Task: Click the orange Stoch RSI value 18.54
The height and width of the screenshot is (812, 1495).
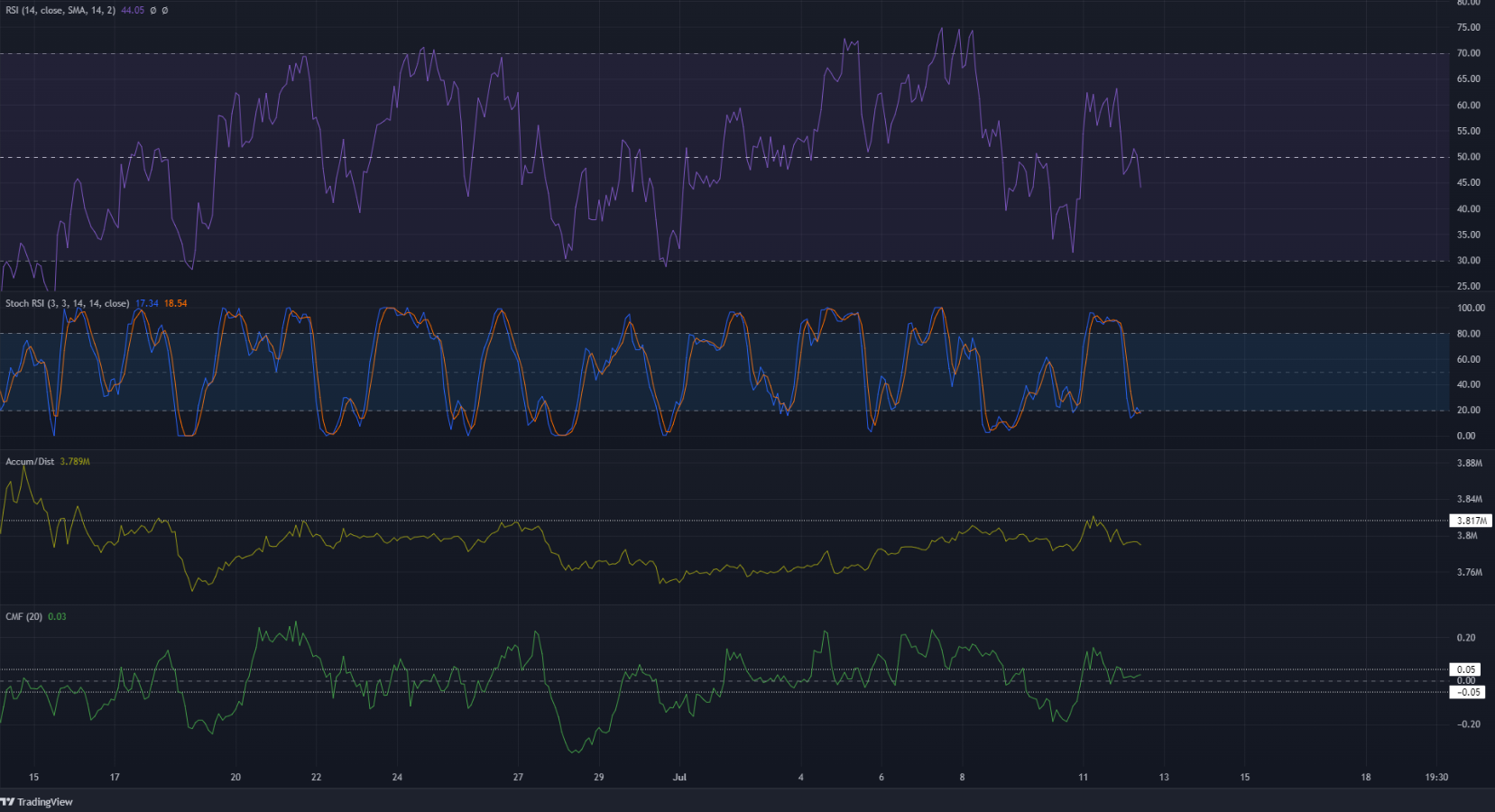Action: click(x=176, y=304)
